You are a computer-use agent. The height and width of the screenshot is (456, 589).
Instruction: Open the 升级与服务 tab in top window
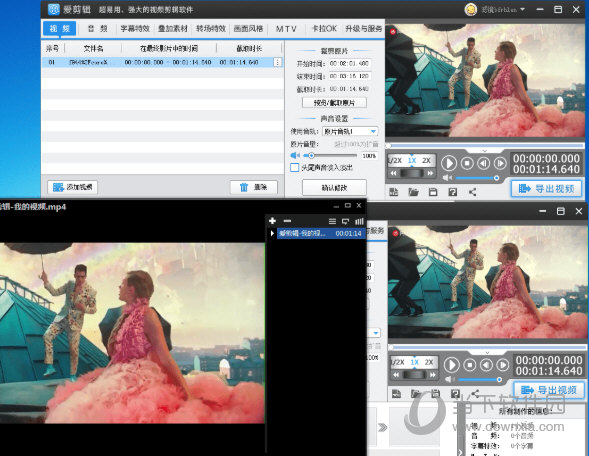point(363,29)
